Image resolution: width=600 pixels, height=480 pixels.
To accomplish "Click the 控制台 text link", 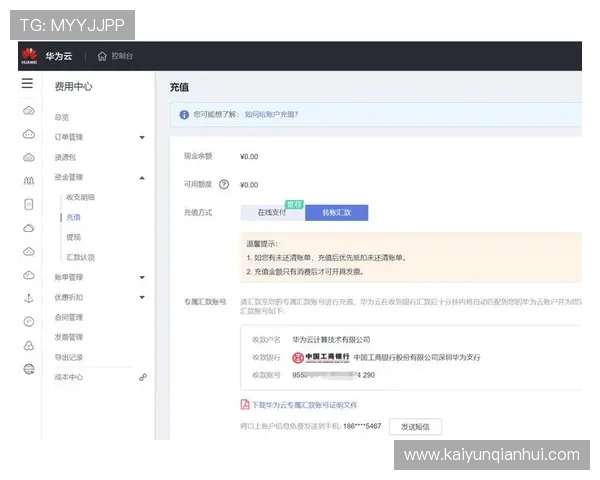I will (122, 56).
